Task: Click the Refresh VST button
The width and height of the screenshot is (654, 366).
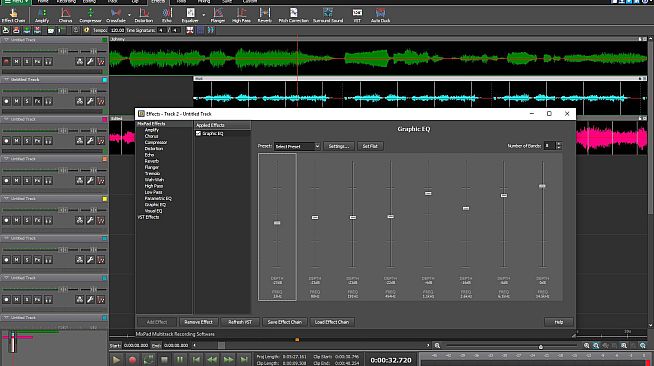Action: [240, 322]
